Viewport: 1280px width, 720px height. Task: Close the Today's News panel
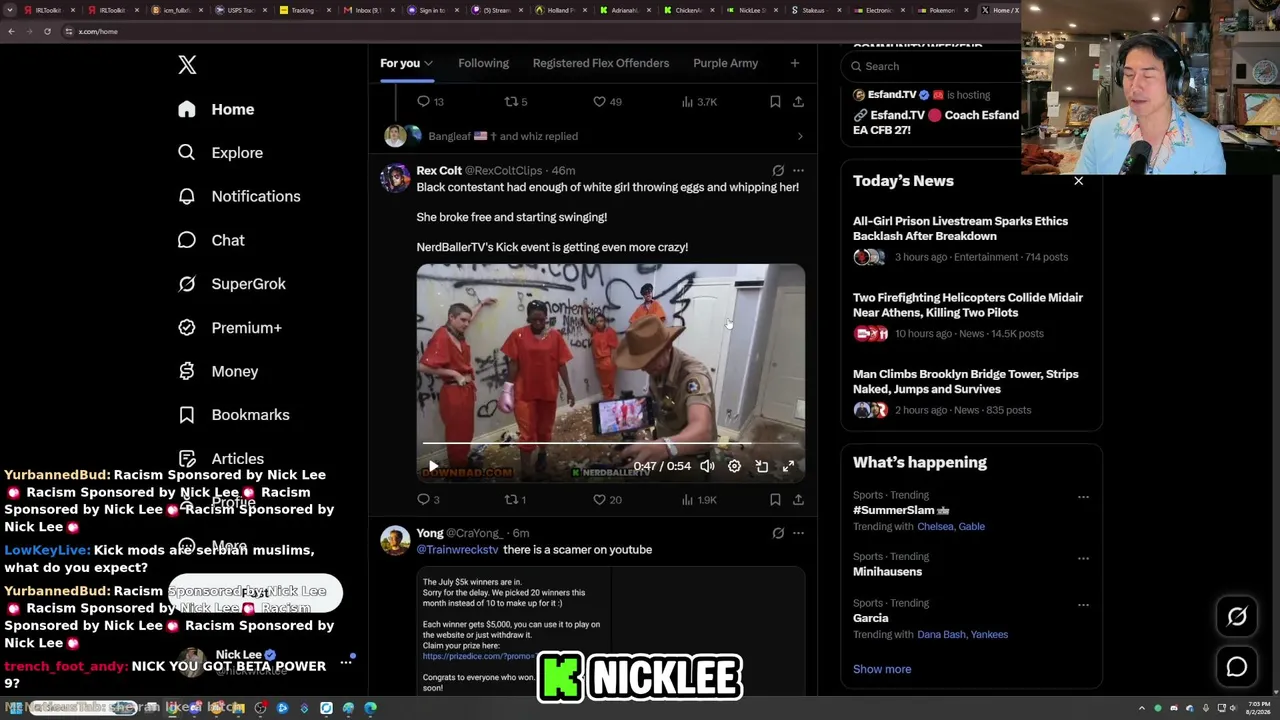[x=1078, y=181]
